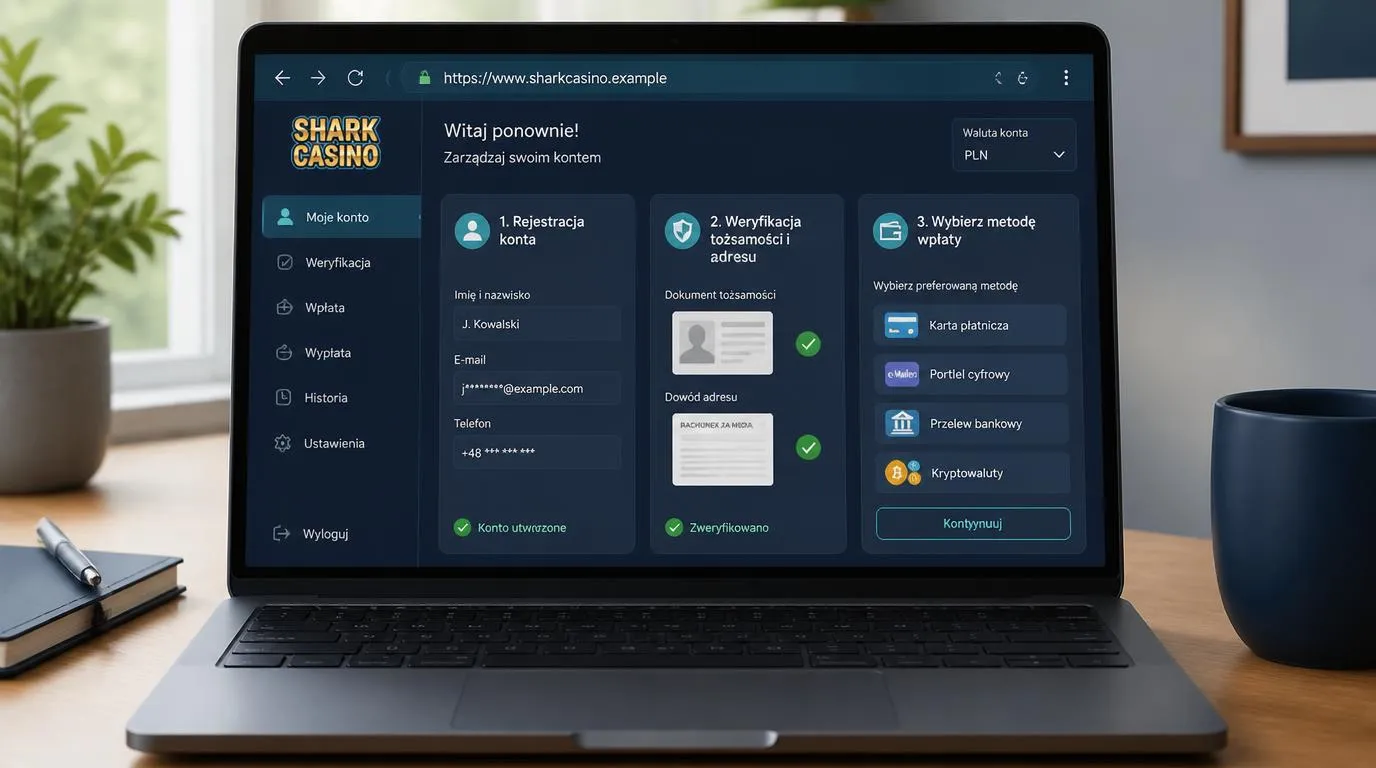Screen dimensions: 1376x768
Task: Open Weryfikacja in the sidebar
Action: [340, 262]
